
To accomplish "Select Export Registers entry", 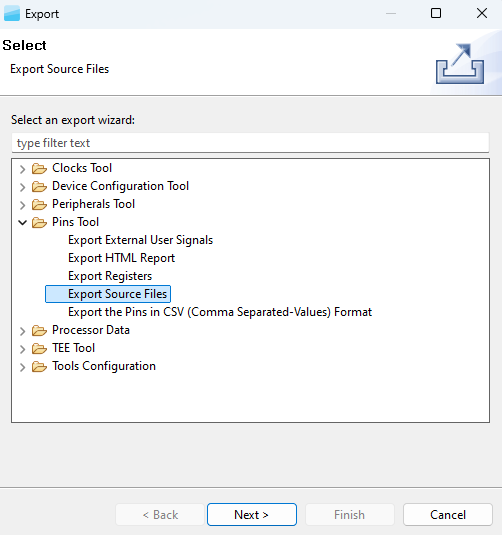I will pyautogui.click(x=110, y=276).
